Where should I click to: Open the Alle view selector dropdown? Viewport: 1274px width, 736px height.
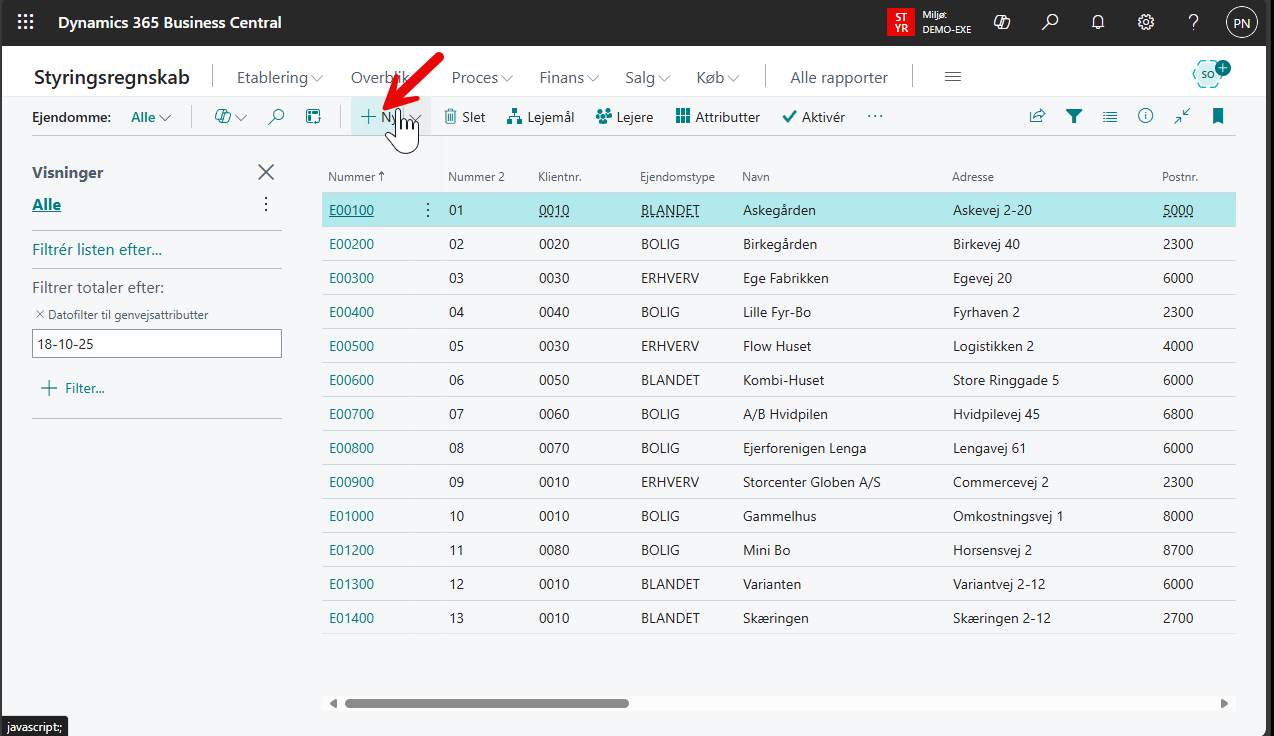(x=151, y=117)
